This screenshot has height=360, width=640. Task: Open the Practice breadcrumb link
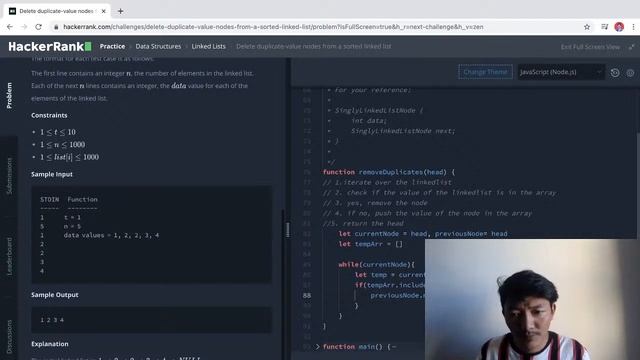tap(112, 47)
